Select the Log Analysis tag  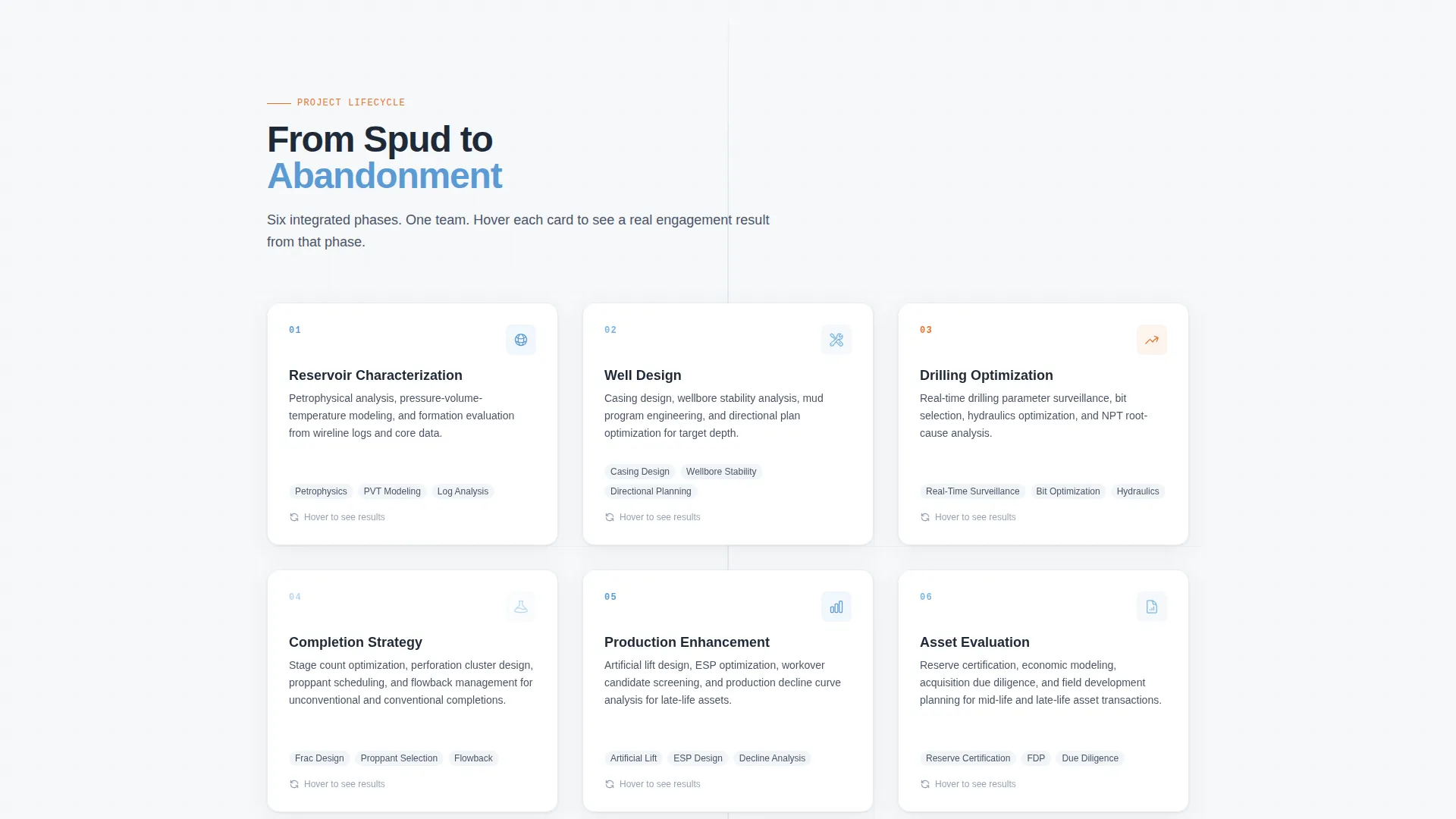click(x=463, y=491)
